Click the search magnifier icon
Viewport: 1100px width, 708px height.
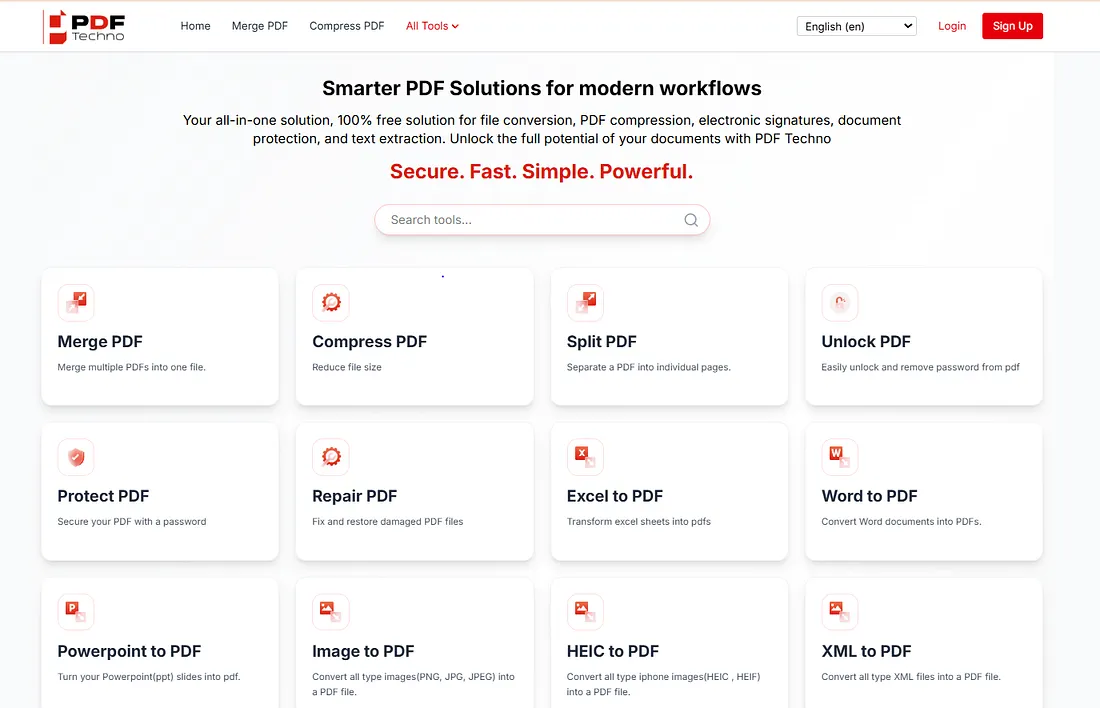691,220
